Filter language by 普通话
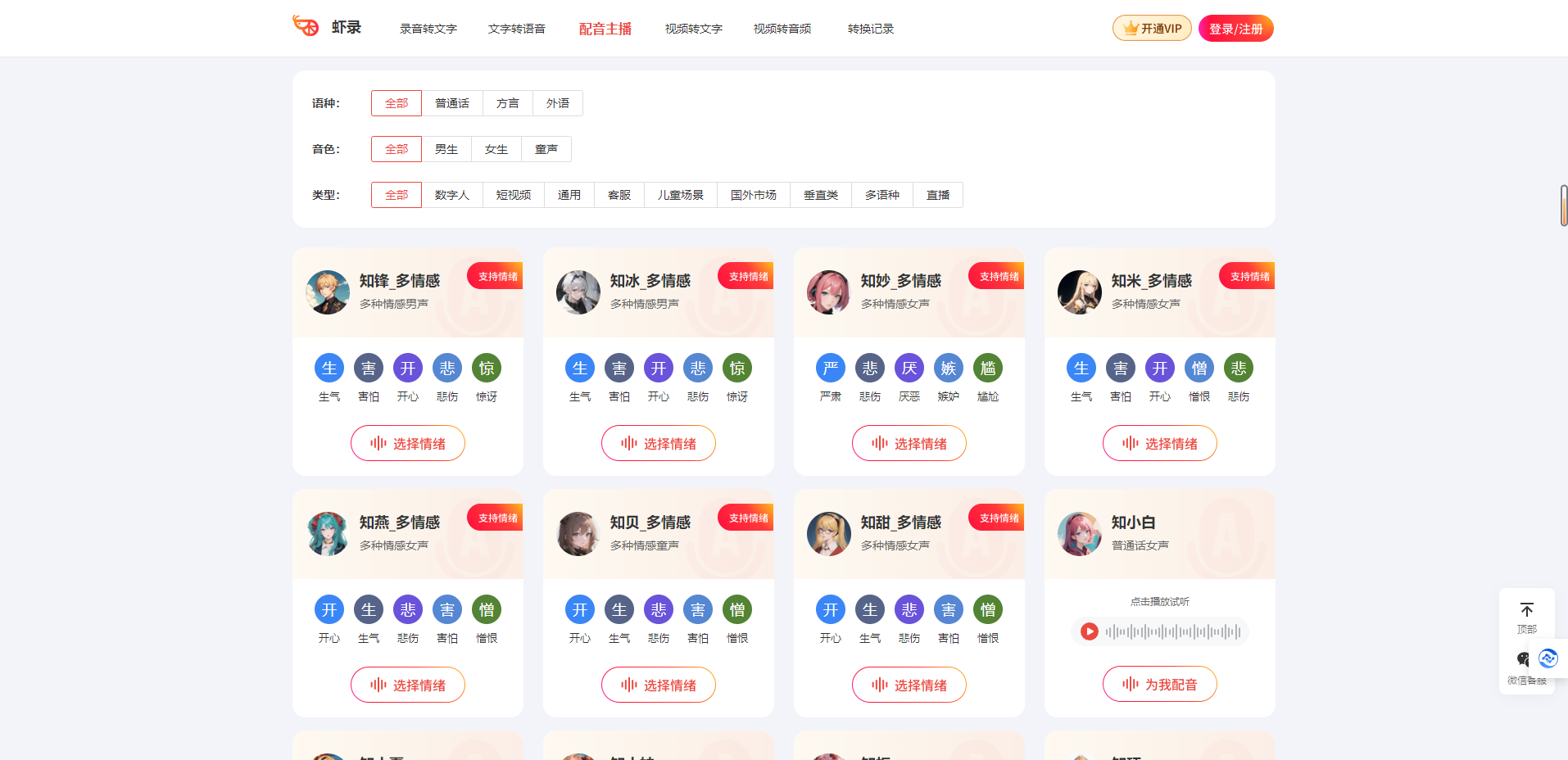The width and height of the screenshot is (1568, 760). [x=452, y=103]
